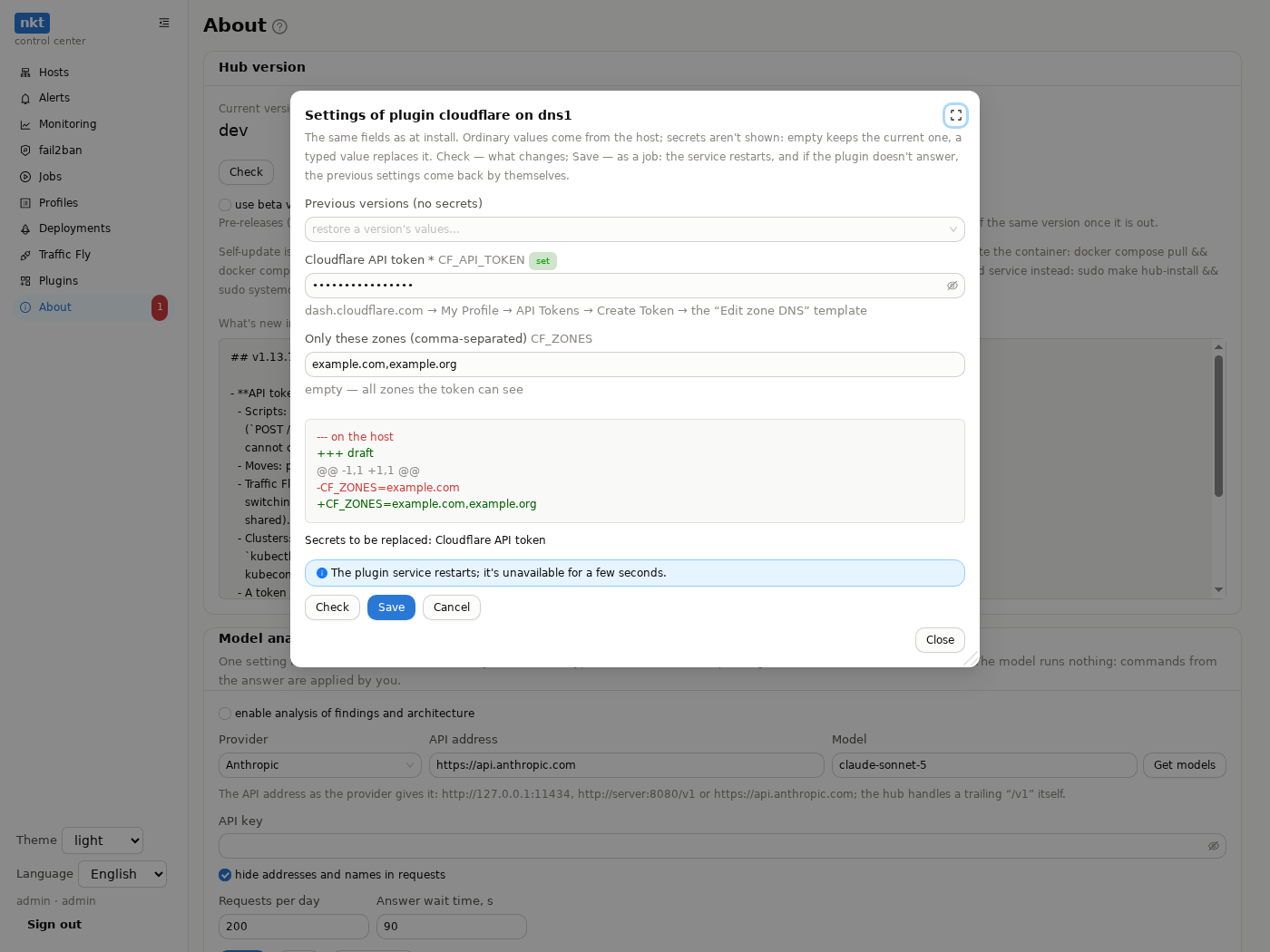Click the Get models button
This screenshot has width=1270, height=952.
[1185, 765]
